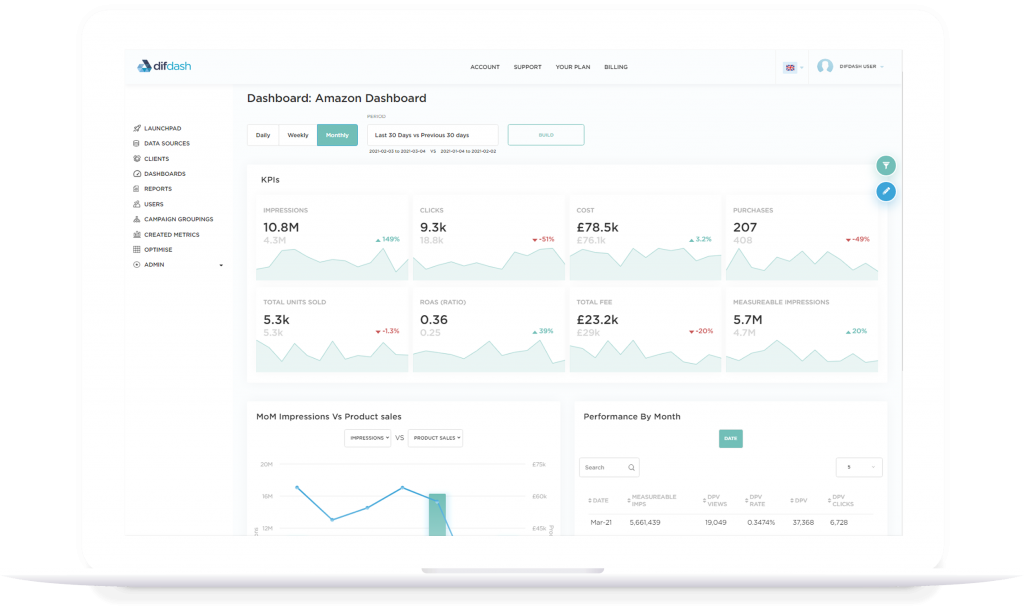
Task: Click the ROAS (RATIO) KPI card
Action: point(488,330)
